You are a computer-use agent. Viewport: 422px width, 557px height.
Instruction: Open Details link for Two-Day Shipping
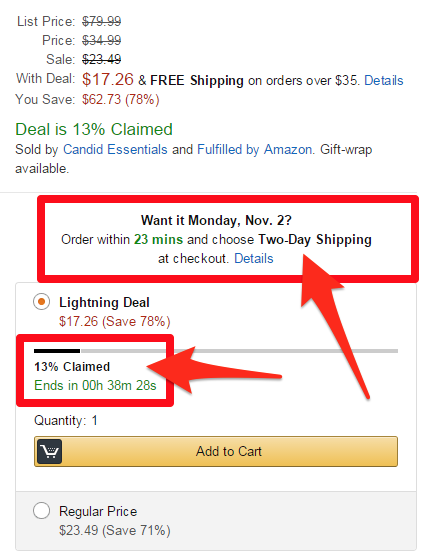pyautogui.click(x=254, y=258)
